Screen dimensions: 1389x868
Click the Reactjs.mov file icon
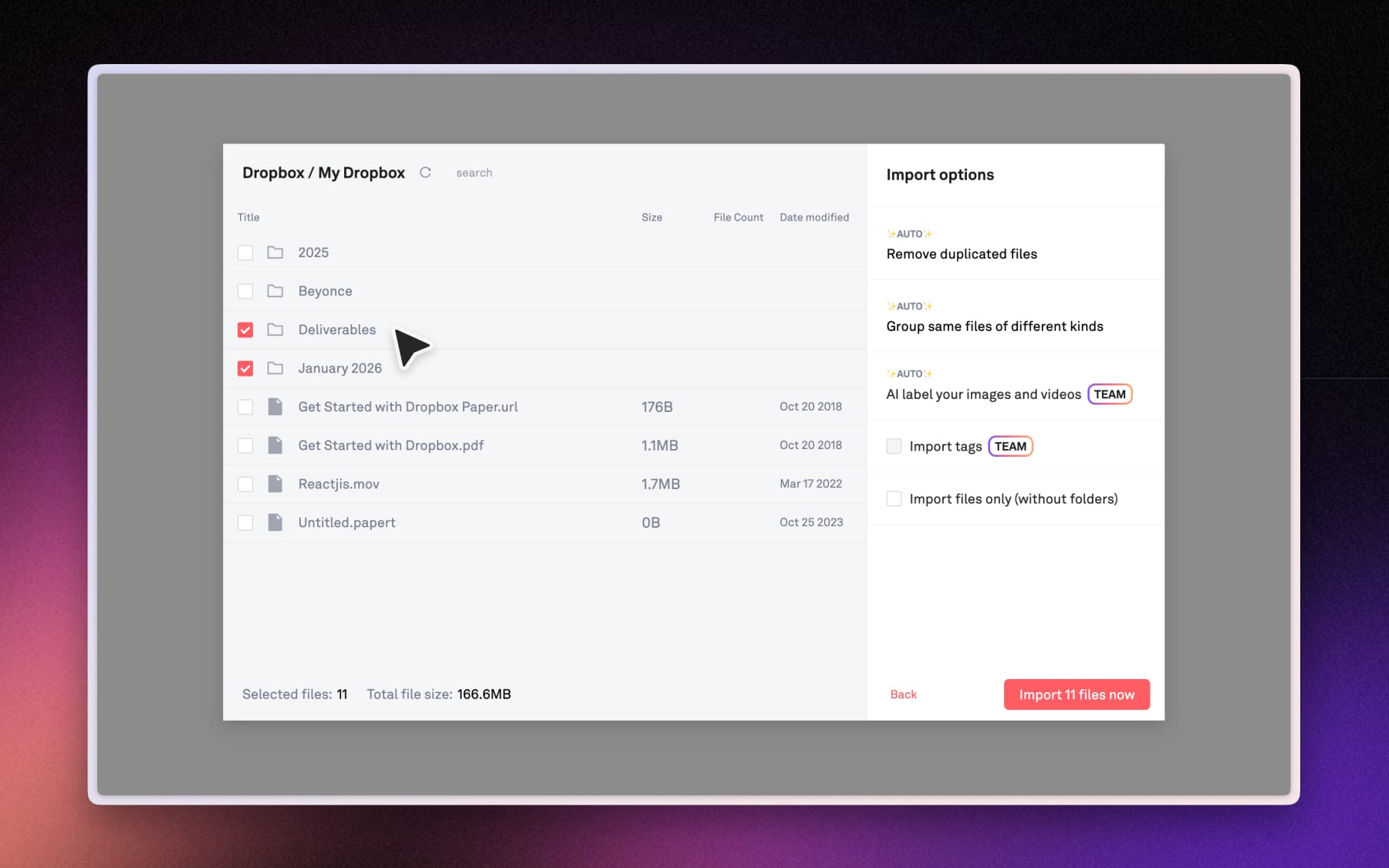275,484
